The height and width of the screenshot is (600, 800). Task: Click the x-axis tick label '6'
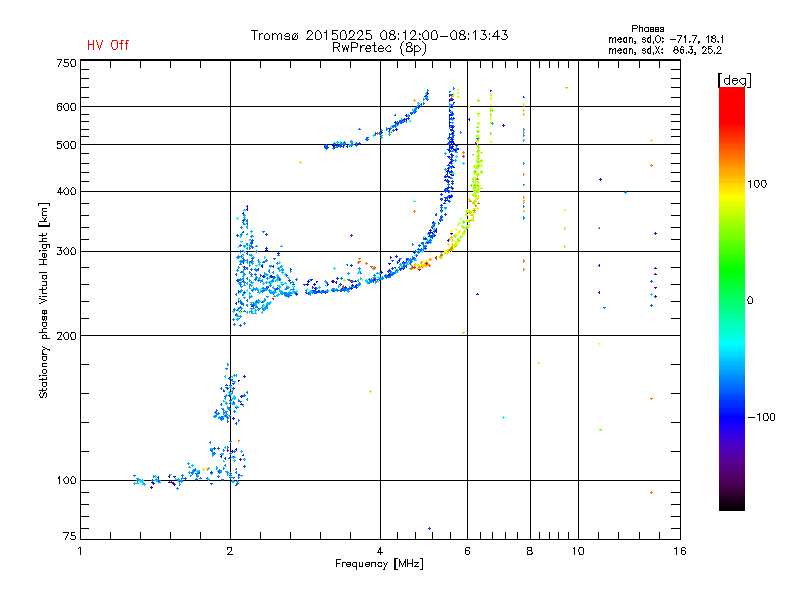(467, 551)
